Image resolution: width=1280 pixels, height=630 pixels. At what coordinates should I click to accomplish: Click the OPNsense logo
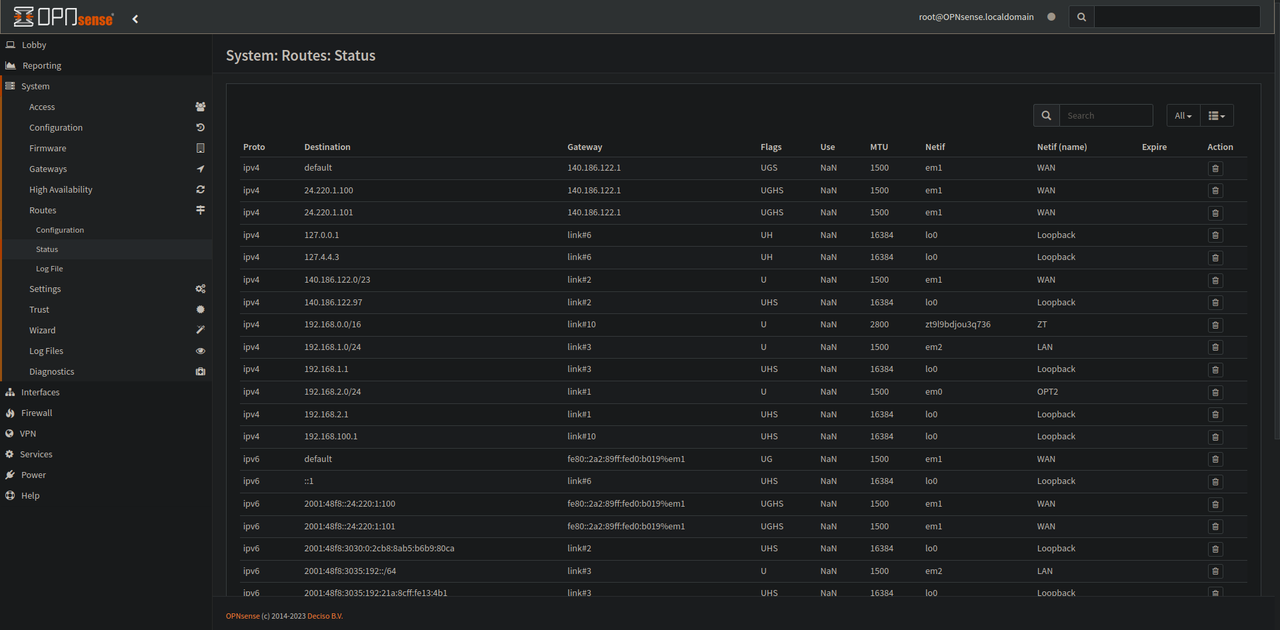63,17
